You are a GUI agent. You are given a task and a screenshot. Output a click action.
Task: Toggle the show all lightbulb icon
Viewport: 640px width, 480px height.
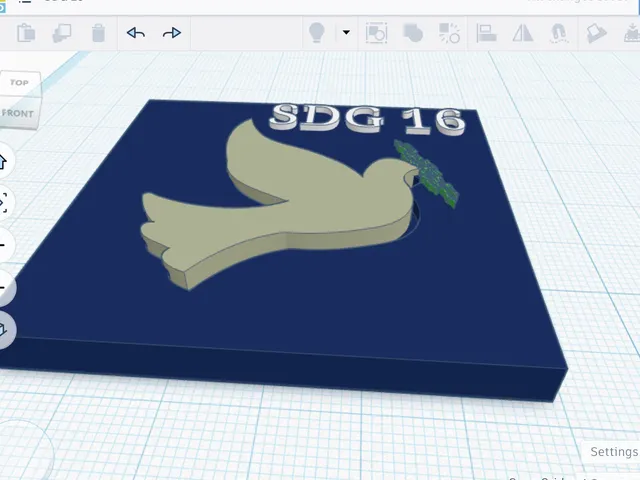[316, 33]
